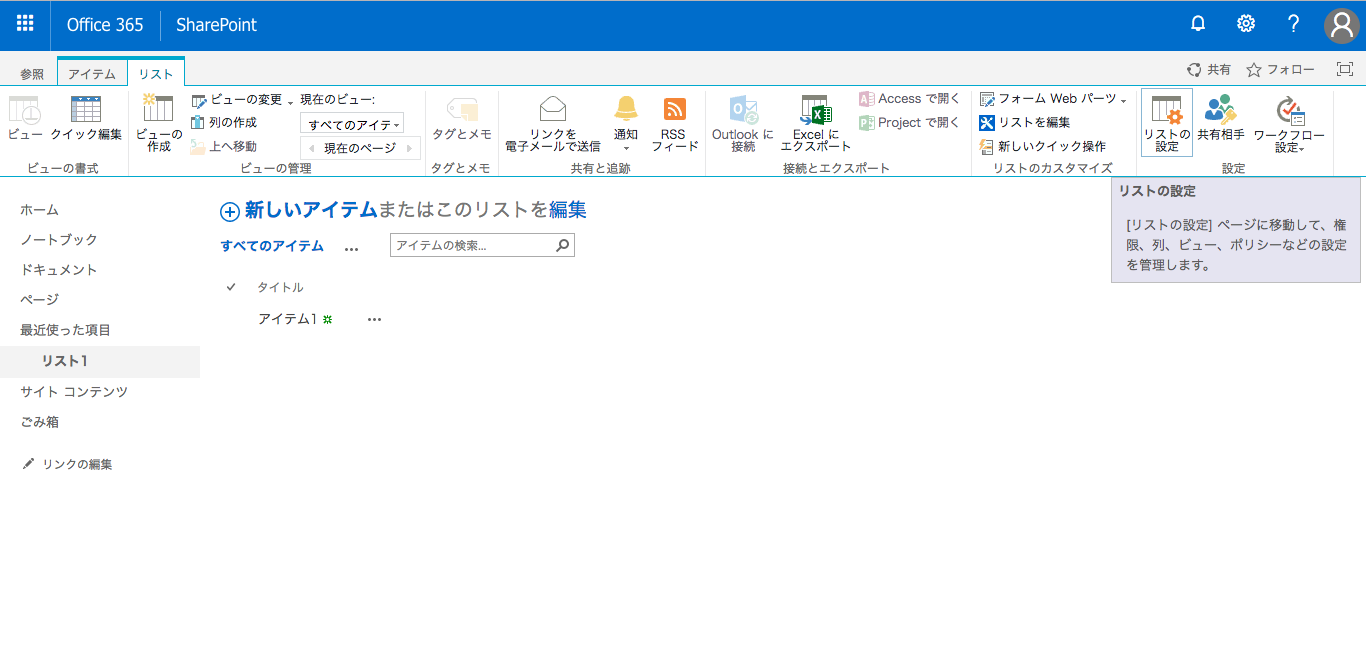1366x653 pixels.
Task: Open the list with Access
Action: 908,97
